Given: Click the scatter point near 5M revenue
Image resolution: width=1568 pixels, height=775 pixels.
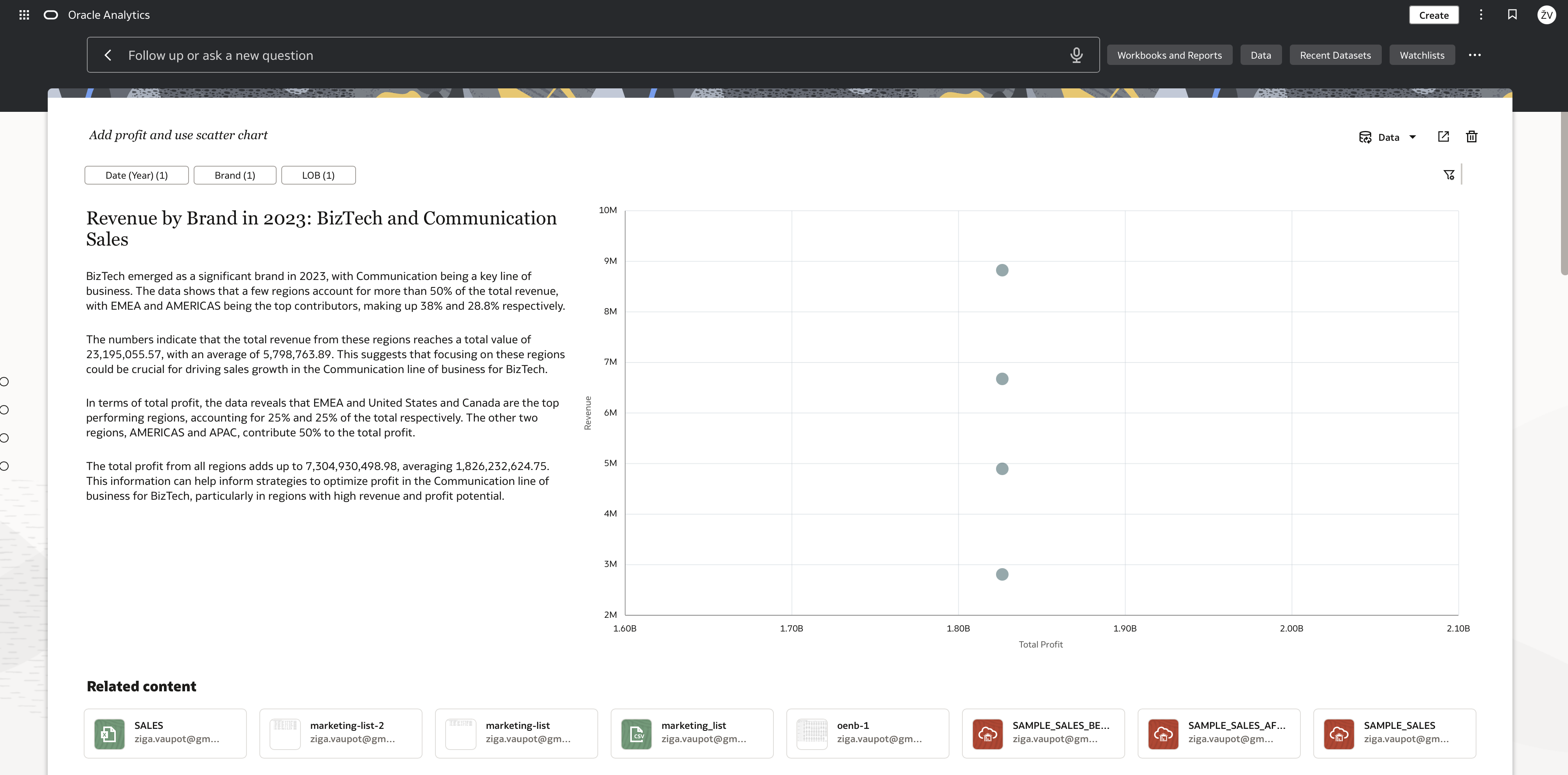Looking at the screenshot, I should click(x=1002, y=468).
